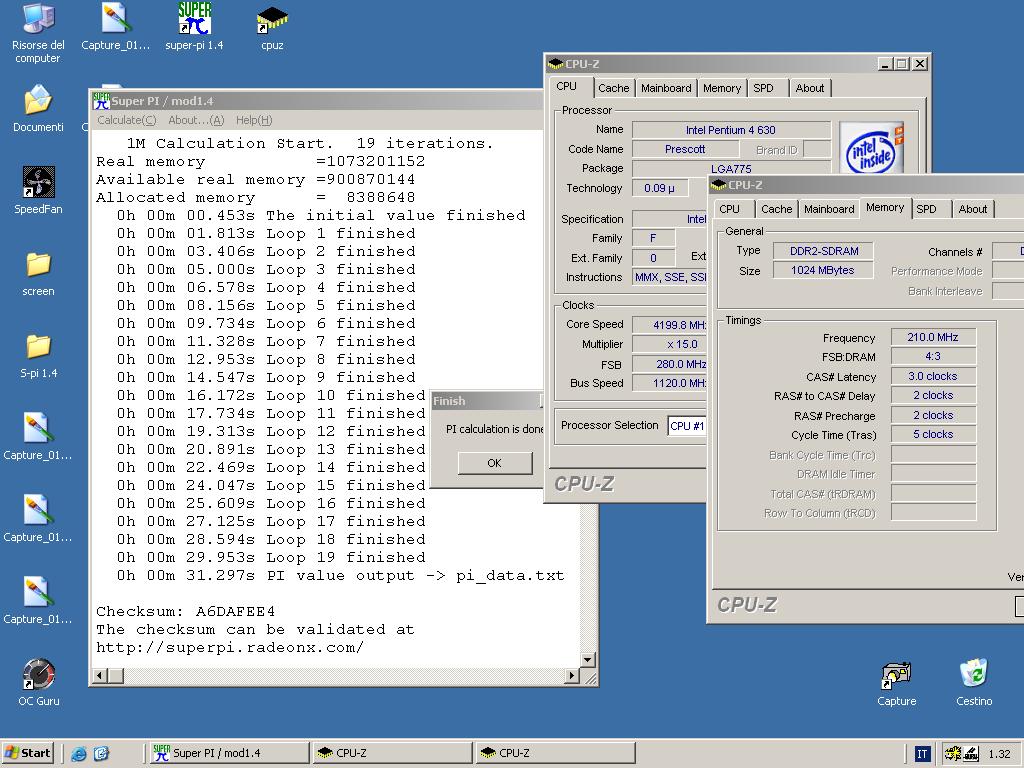Click the 3.0 clocks CAS latency value

tap(933, 376)
